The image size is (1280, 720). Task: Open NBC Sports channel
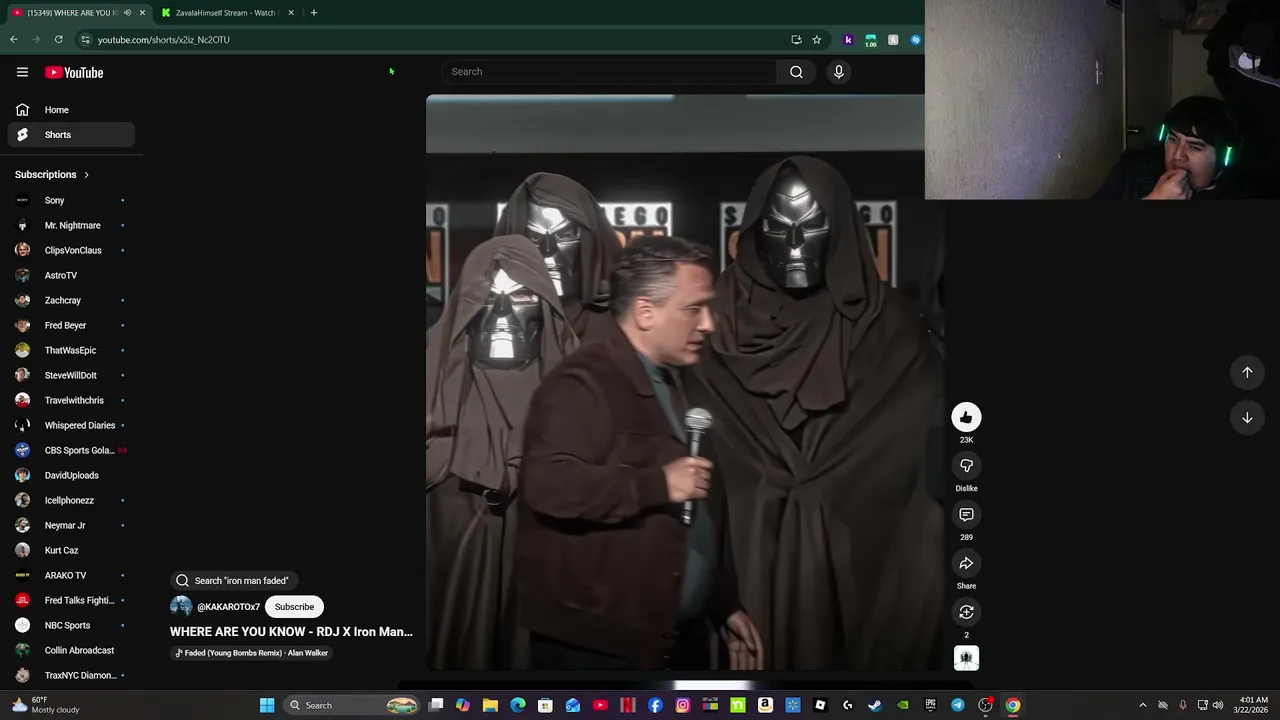[x=71, y=625]
